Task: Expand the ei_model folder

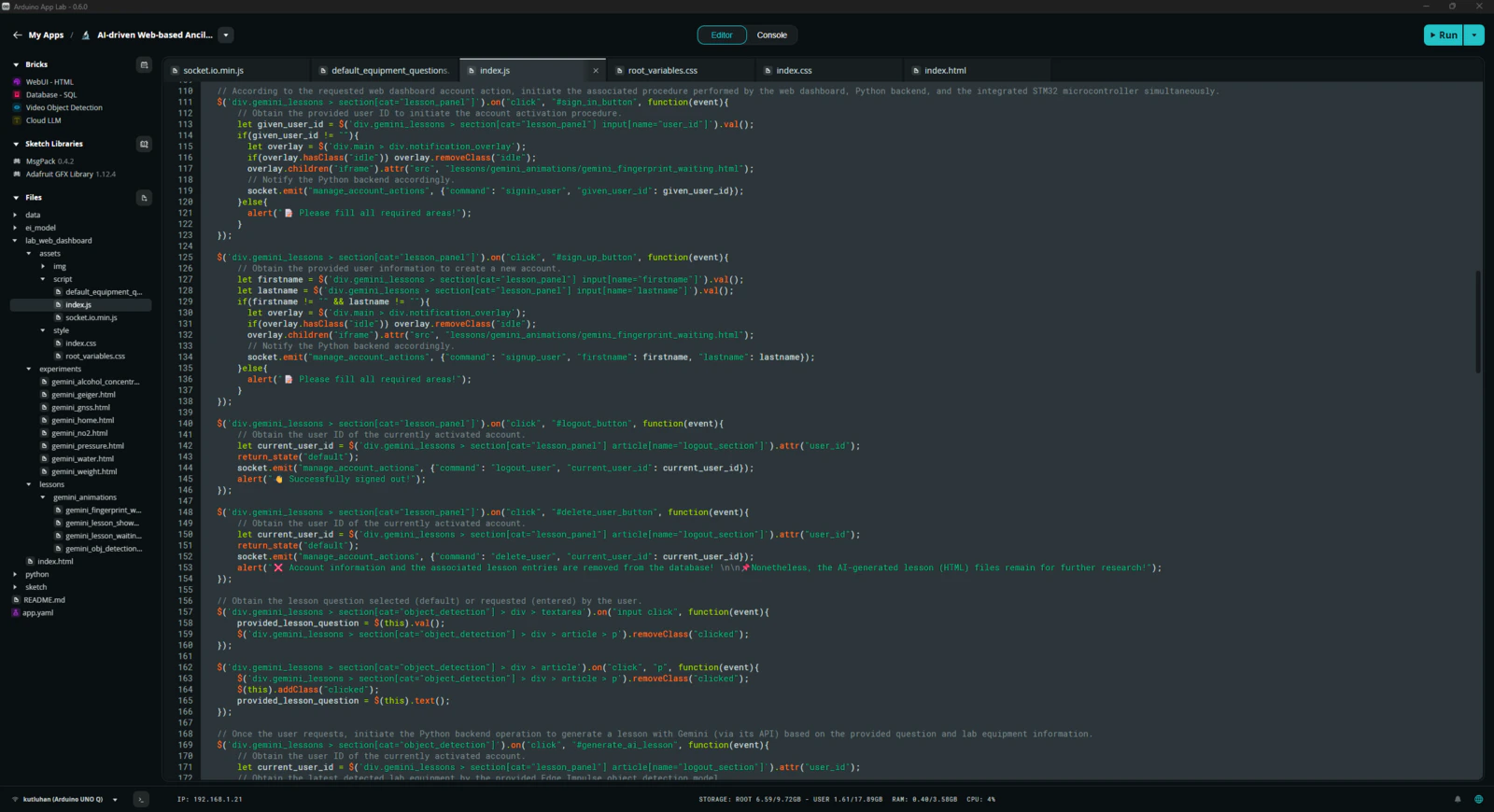Action: 15,228
